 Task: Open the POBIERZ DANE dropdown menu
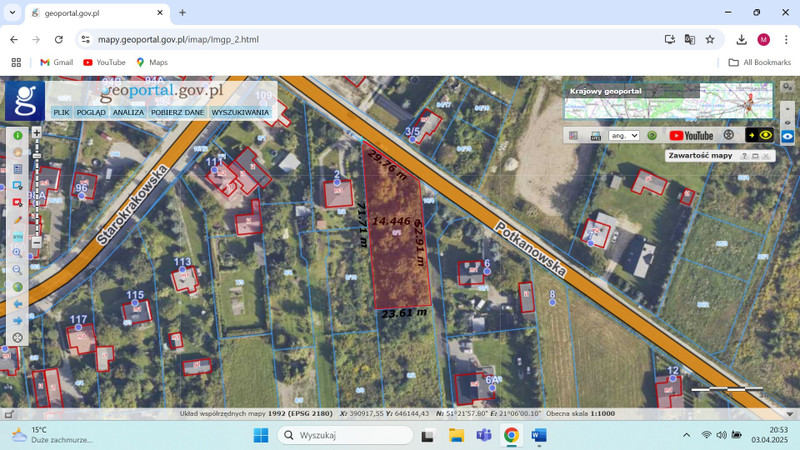(x=177, y=113)
